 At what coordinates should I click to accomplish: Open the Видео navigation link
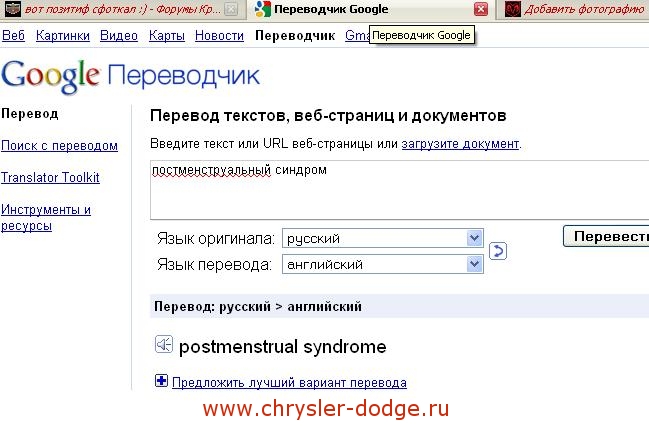click(119, 36)
